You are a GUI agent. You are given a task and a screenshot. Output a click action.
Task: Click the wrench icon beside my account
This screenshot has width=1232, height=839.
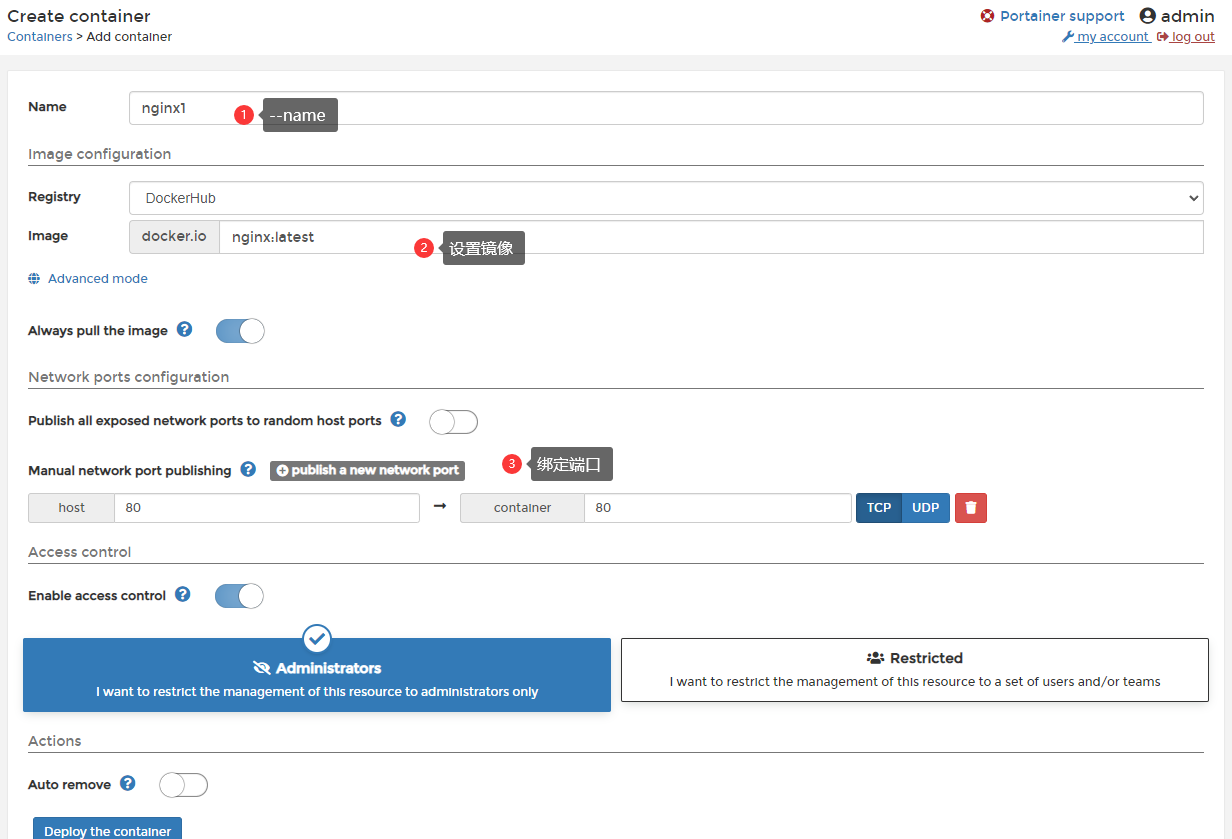coord(1067,37)
